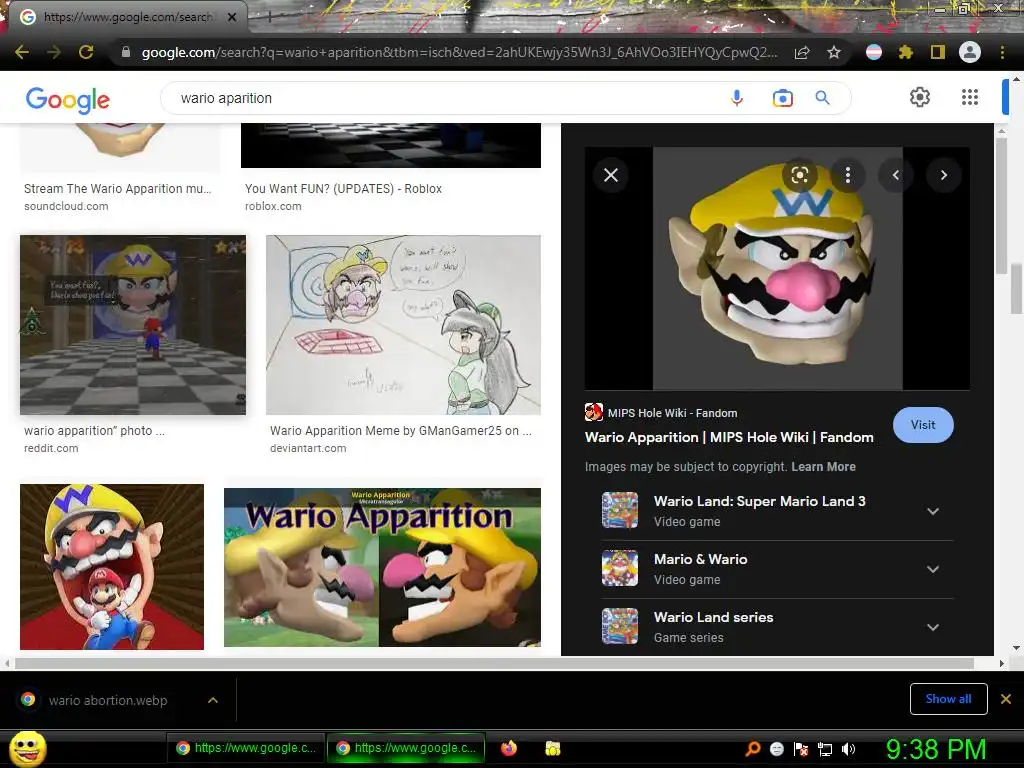
Task: Close the Google search browser tab
Action: (x=232, y=17)
